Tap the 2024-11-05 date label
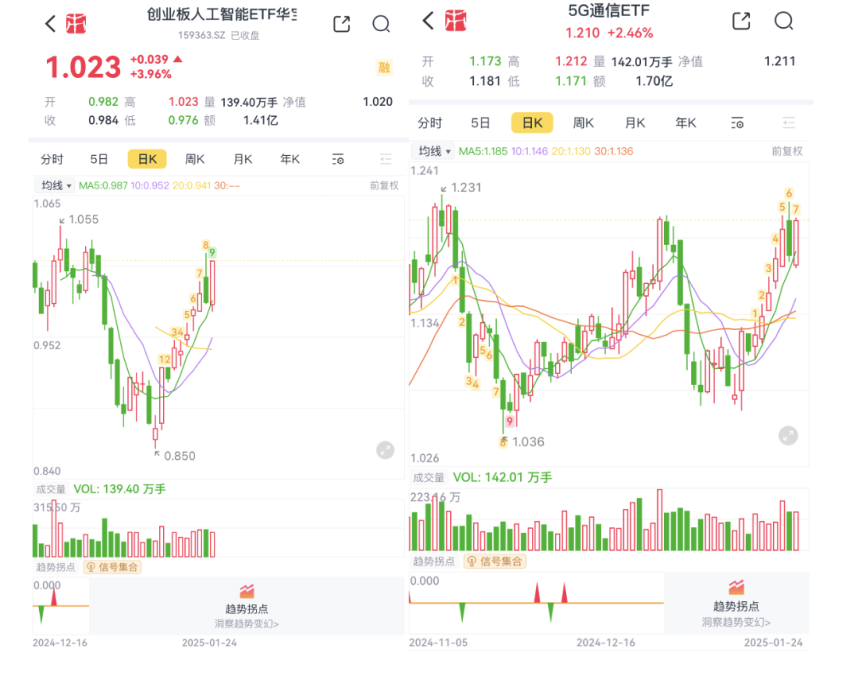 click(438, 642)
